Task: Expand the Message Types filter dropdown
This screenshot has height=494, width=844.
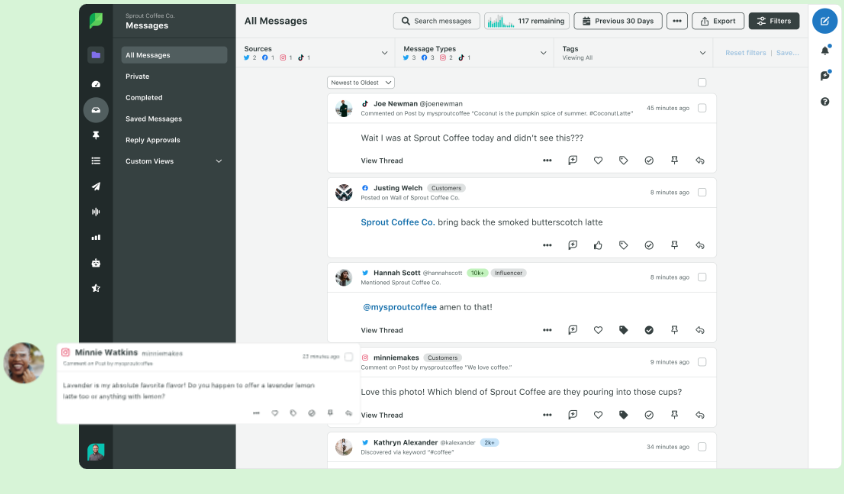Action: click(x=543, y=53)
